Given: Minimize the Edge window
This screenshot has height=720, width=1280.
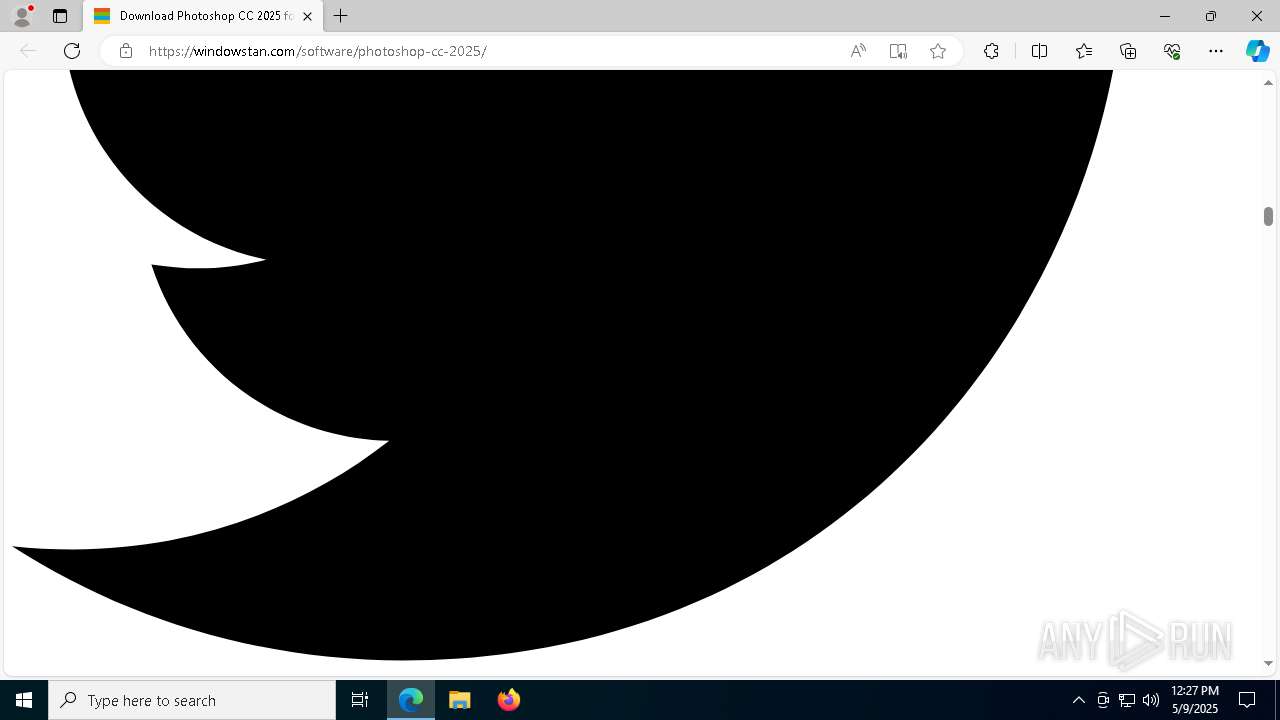Looking at the screenshot, I should [x=1165, y=16].
